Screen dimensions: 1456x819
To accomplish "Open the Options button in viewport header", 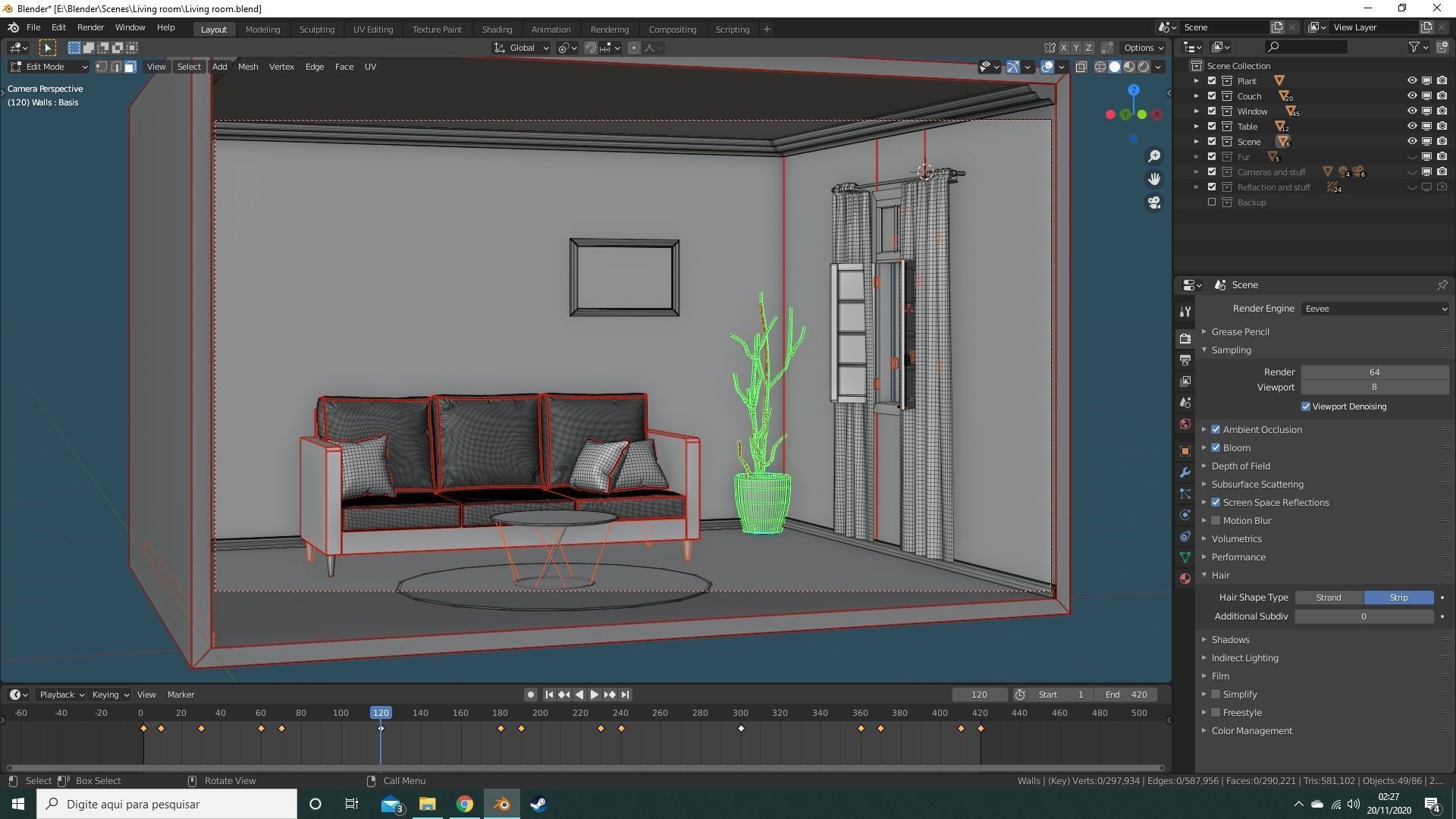I will (x=1143, y=48).
